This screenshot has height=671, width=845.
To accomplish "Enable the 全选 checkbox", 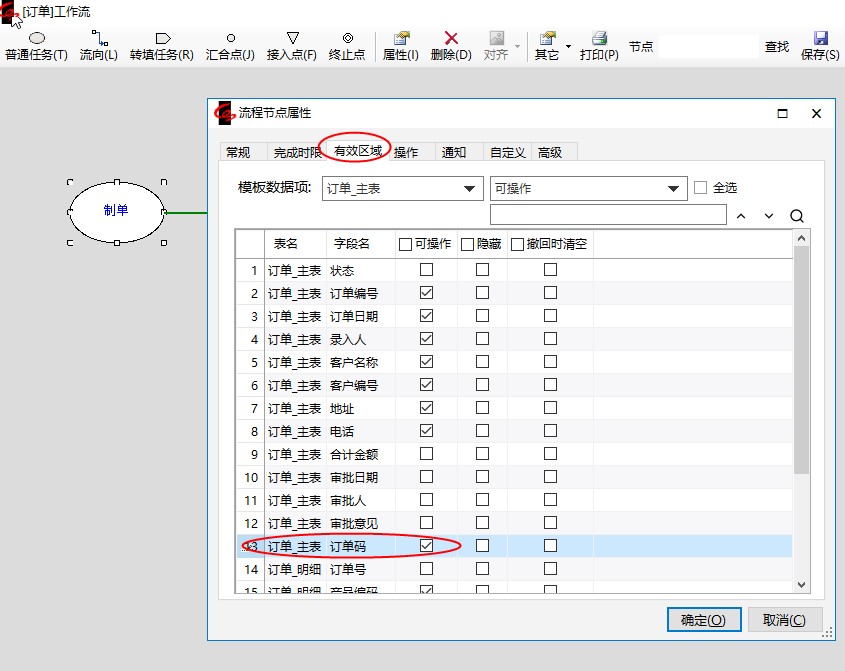I will point(701,188).
